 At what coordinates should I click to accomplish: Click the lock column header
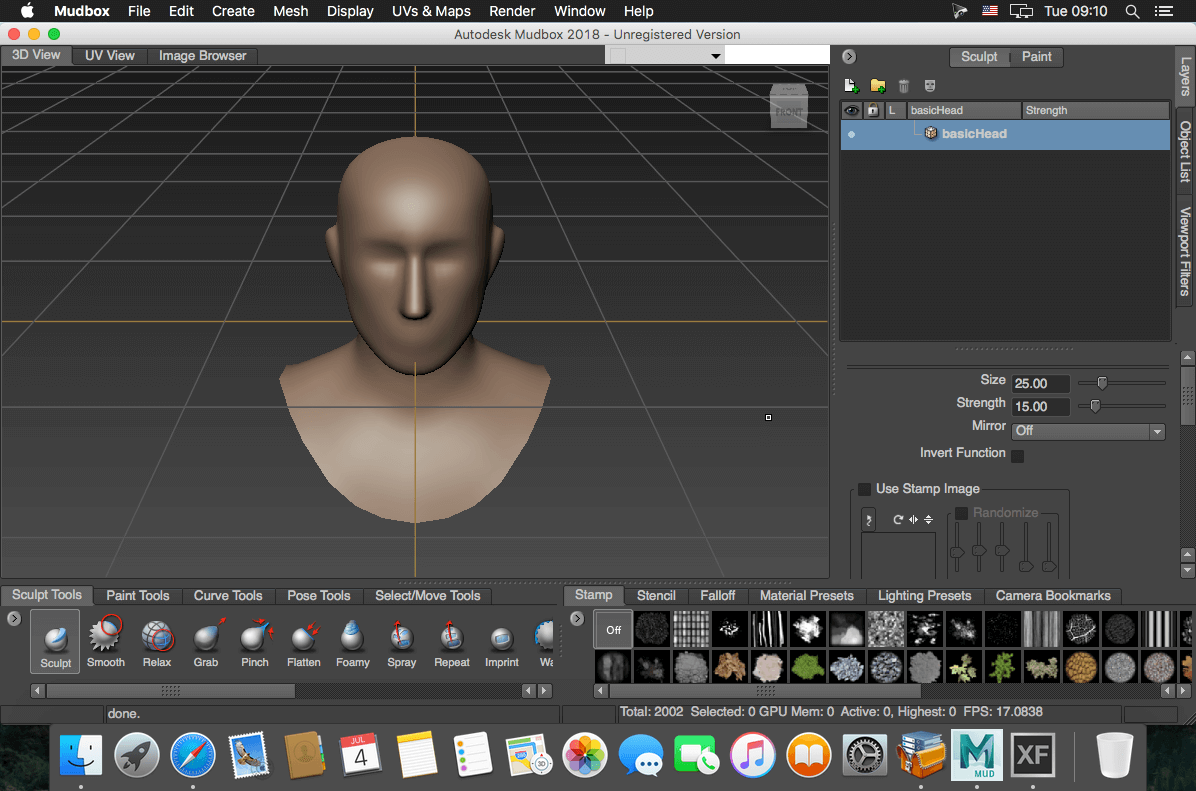[x=873, y=111]
